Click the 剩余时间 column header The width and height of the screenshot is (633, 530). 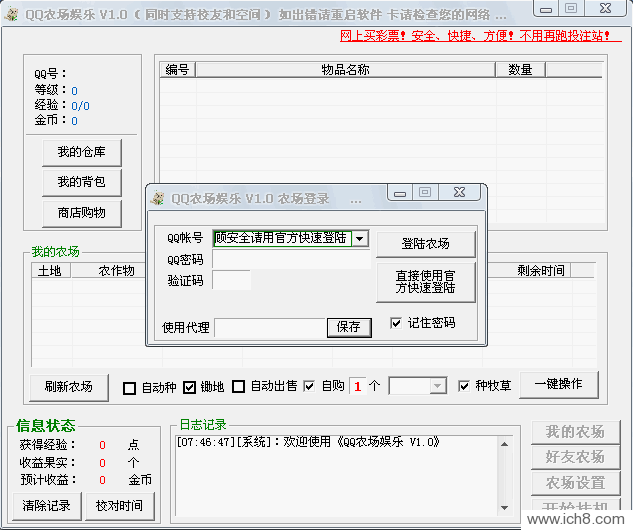540,270
